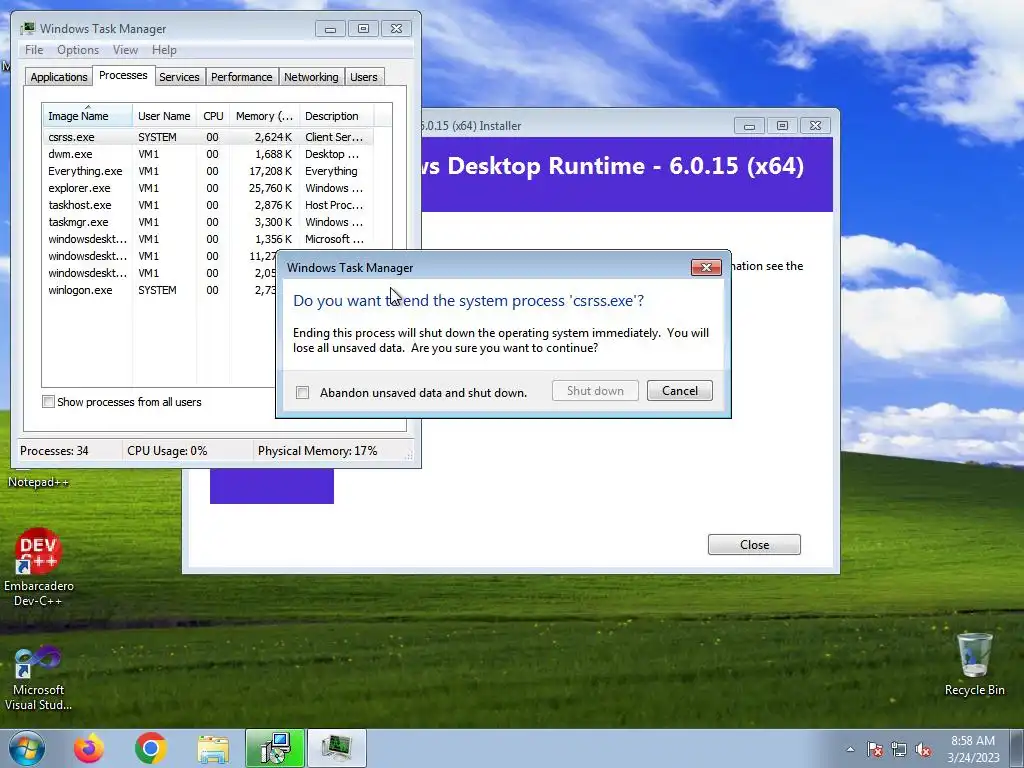This screenshot has width=1024, height=768.
Task: Click the Action Center flag tray icon
Action: click(875, 750)
